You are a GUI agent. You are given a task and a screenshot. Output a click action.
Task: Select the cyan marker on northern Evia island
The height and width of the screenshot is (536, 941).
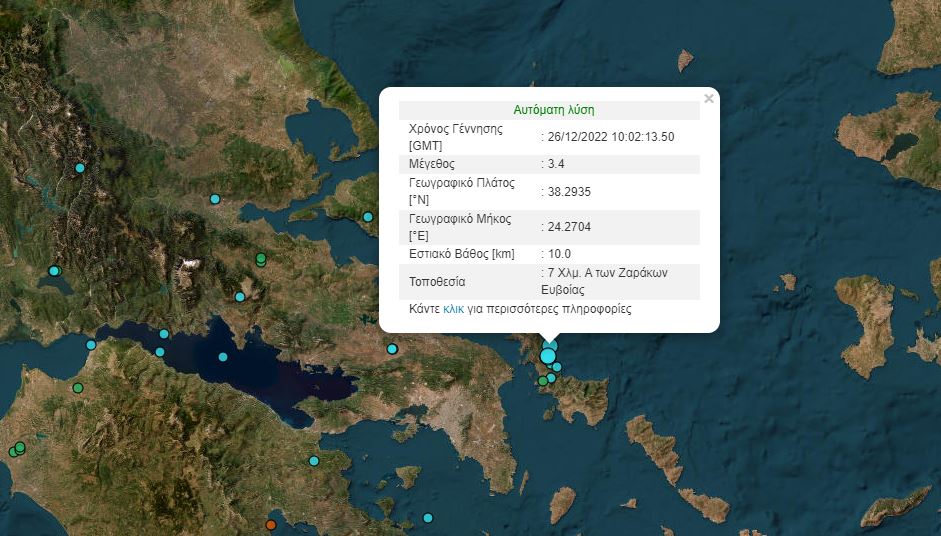[368, 217]
